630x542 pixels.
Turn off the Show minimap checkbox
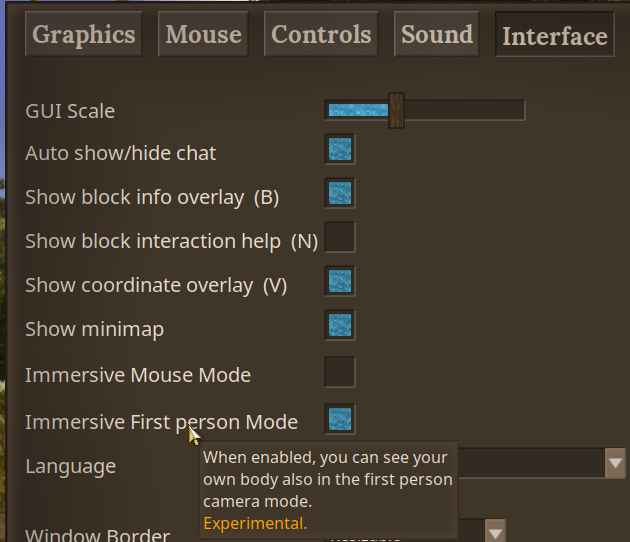coord(340,326)
